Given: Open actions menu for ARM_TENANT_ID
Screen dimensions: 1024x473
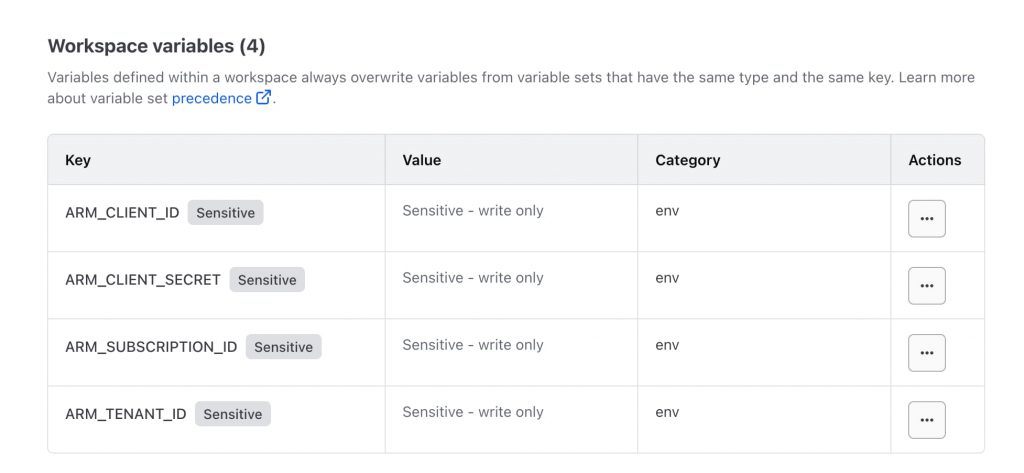Looking at the screenshot, I should (x=926, y=420).
